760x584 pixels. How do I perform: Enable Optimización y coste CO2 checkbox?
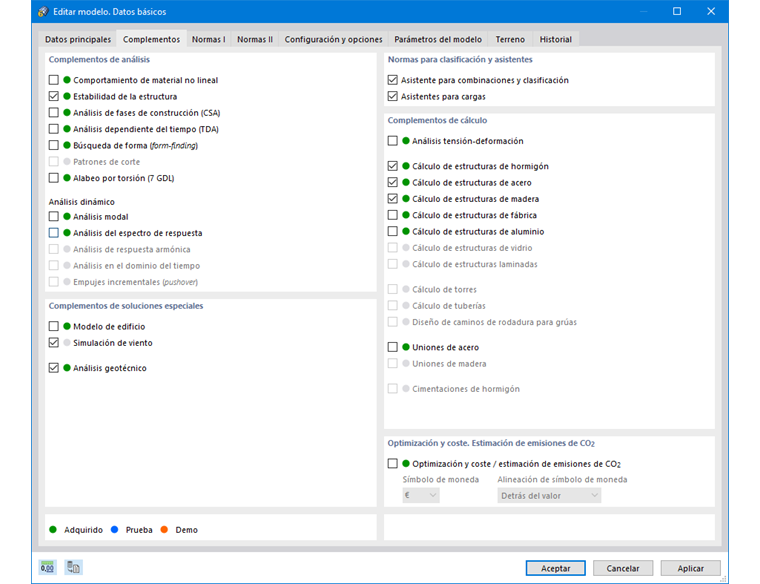pyautogui.click(x=393, y=464)
